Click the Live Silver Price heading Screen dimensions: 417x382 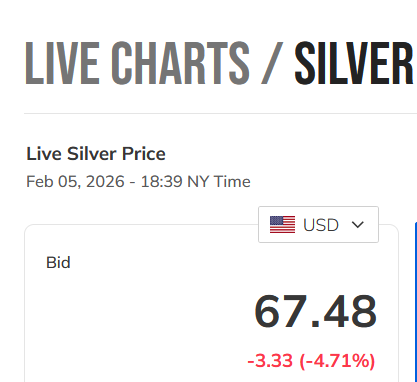(x=96, y=154)
